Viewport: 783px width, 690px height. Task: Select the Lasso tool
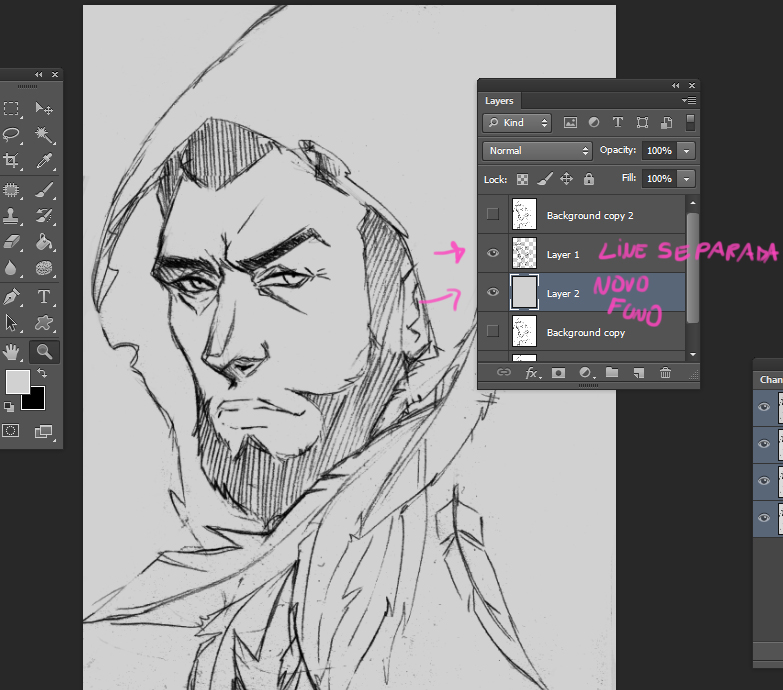12,134
